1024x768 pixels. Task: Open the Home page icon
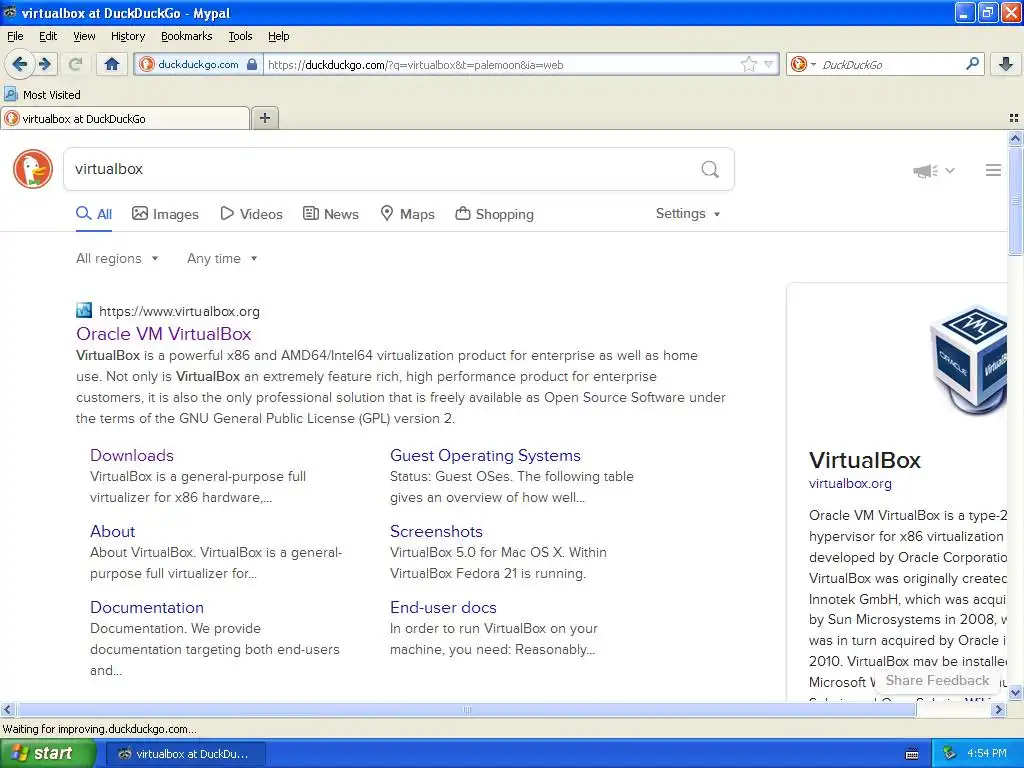[112, 64]
